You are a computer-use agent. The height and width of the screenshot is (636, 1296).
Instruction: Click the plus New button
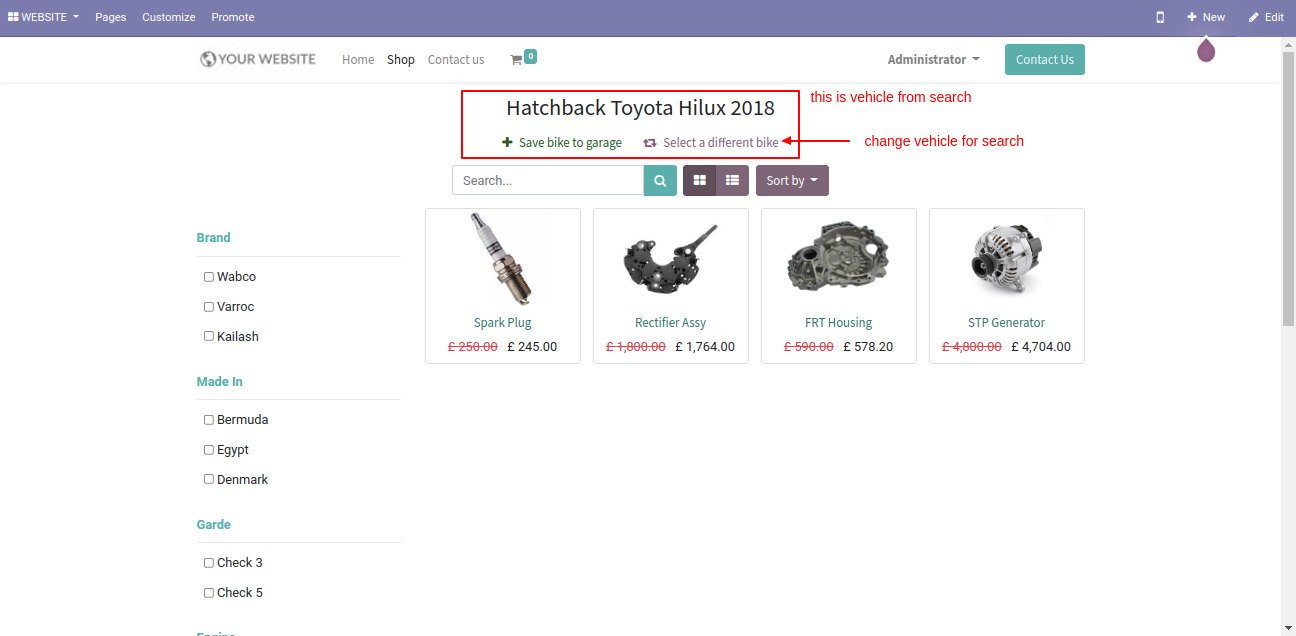(1205, 17)
